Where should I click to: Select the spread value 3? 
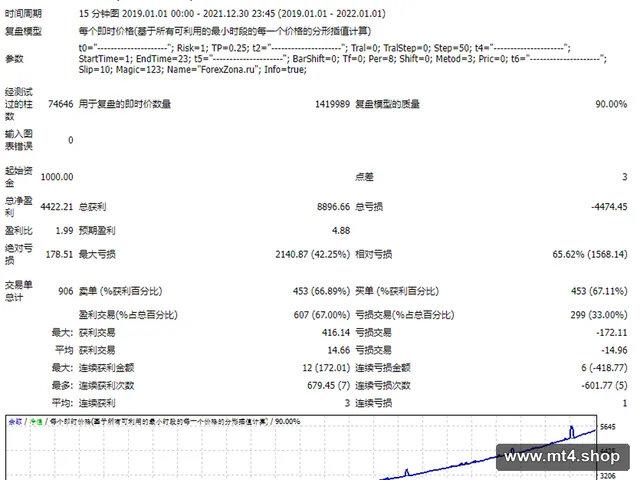624,177
